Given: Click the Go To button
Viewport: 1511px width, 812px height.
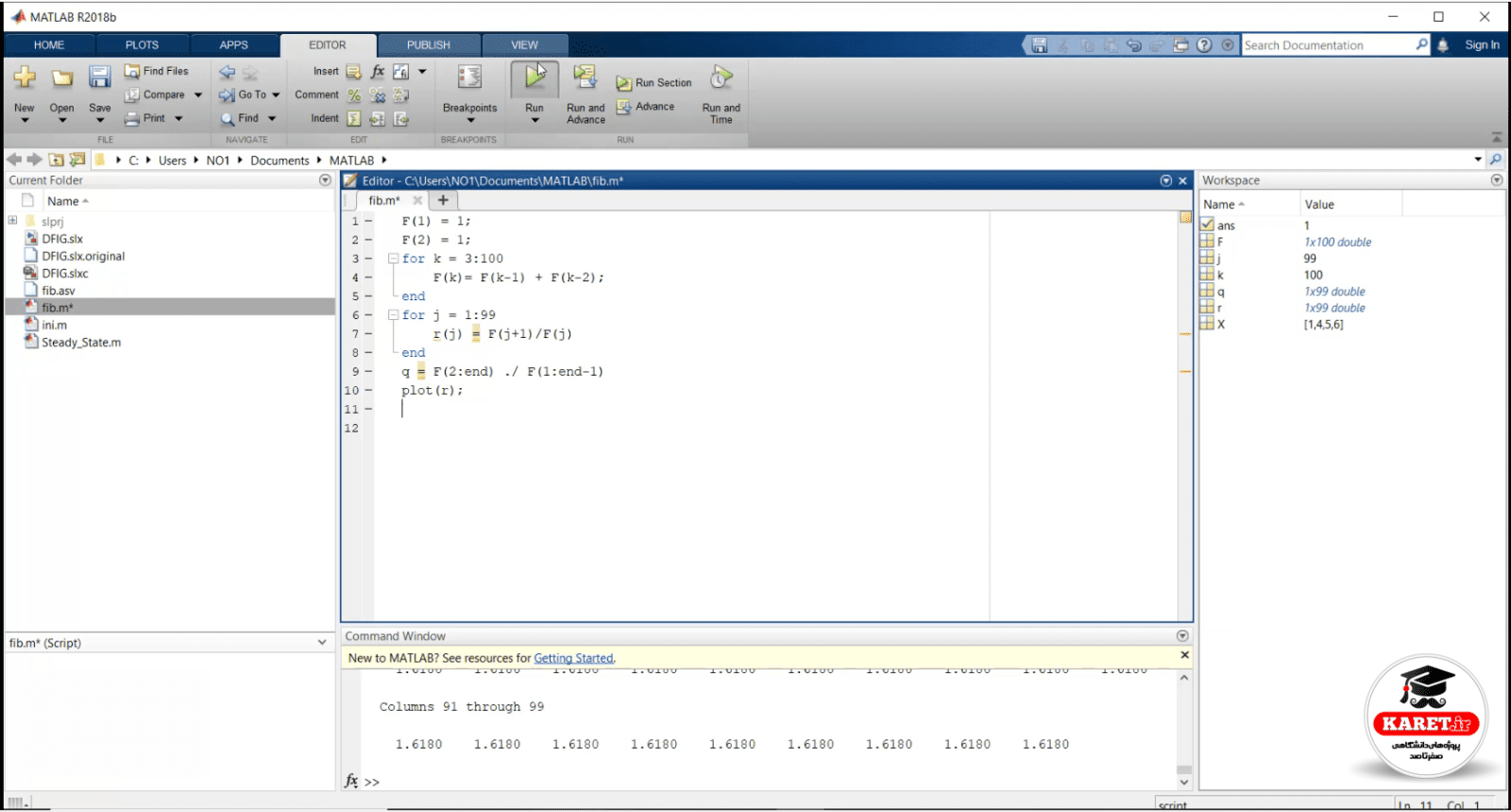Looking at the screenshot, I should tap(243, 94).
